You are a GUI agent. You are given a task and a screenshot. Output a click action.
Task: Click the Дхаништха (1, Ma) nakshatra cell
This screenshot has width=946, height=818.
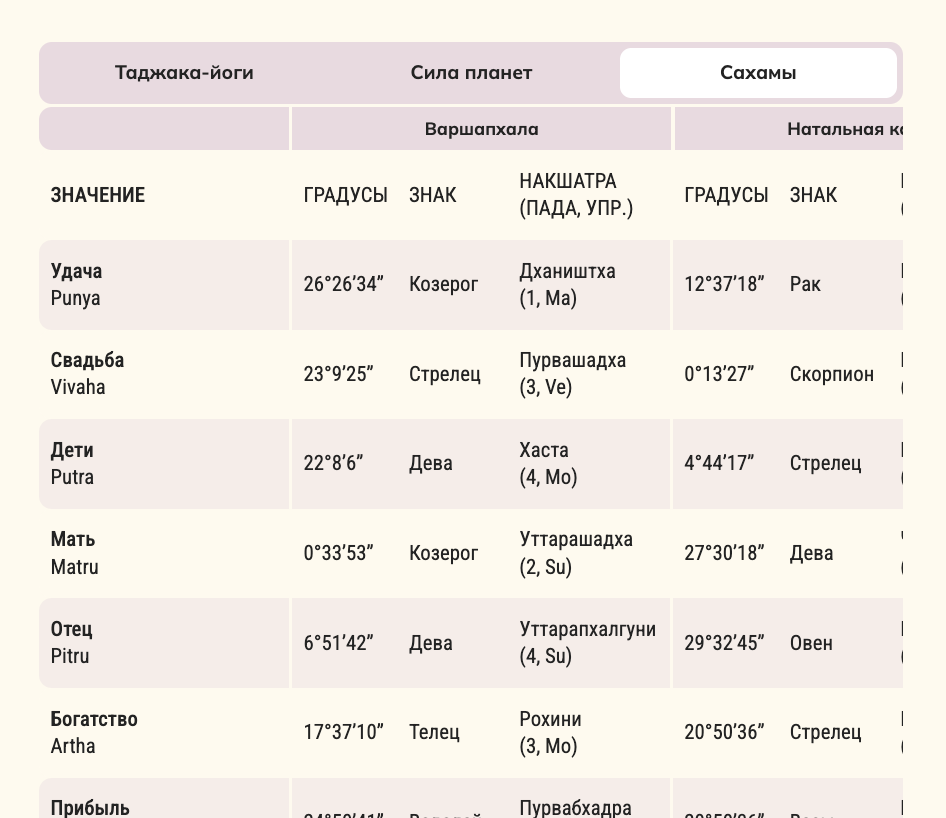[x=568, y=284]
